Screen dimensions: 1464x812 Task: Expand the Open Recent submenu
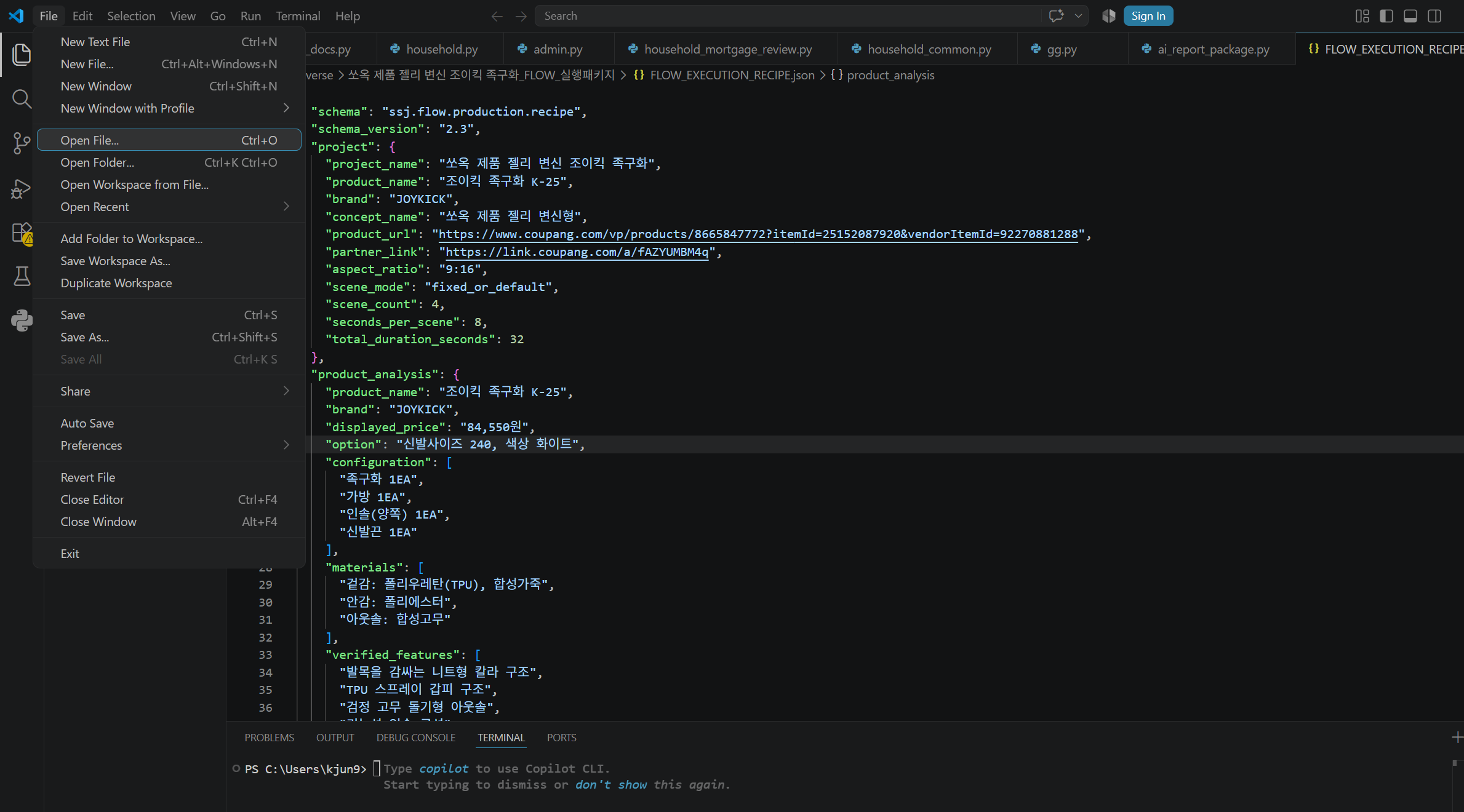click(169, 207)
